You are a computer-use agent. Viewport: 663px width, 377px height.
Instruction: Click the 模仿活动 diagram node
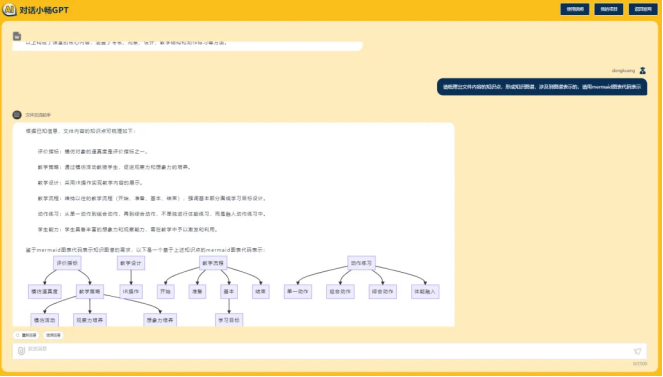point(45,320)
